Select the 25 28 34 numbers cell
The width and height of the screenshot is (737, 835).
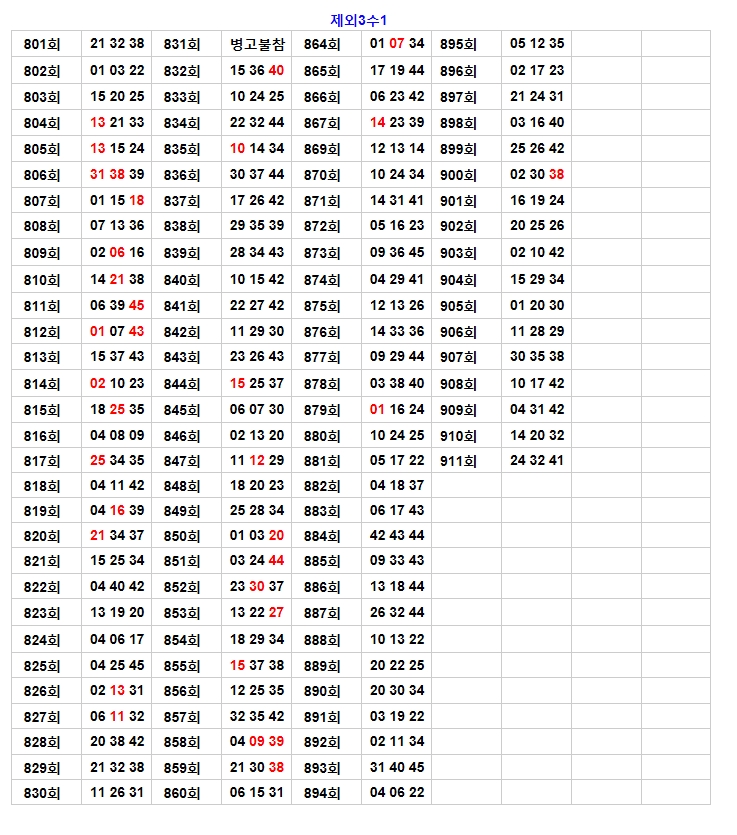pyautogui.click(x=257, y=510)
